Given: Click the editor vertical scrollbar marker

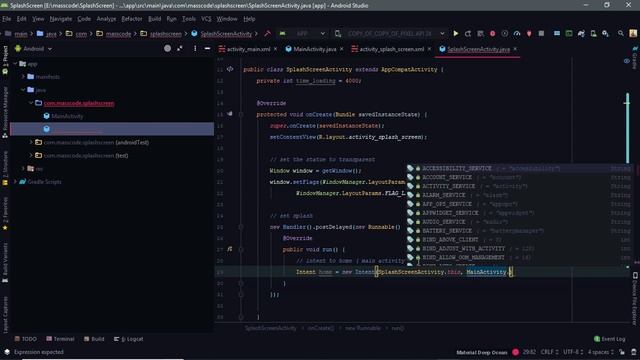Looking at the screenshot, I should 627,127.
